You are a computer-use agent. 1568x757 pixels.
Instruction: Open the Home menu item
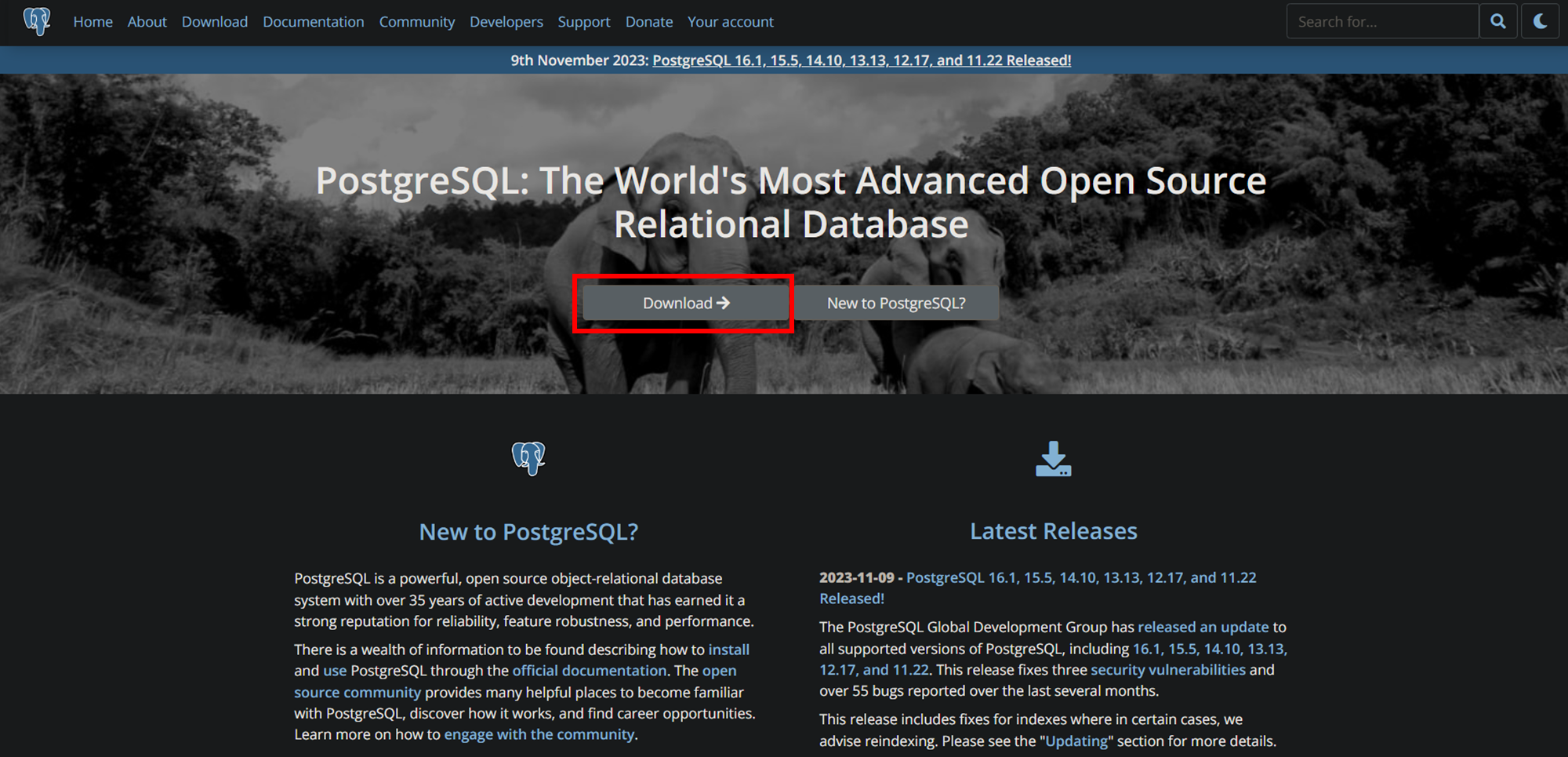tap(93, 22)
